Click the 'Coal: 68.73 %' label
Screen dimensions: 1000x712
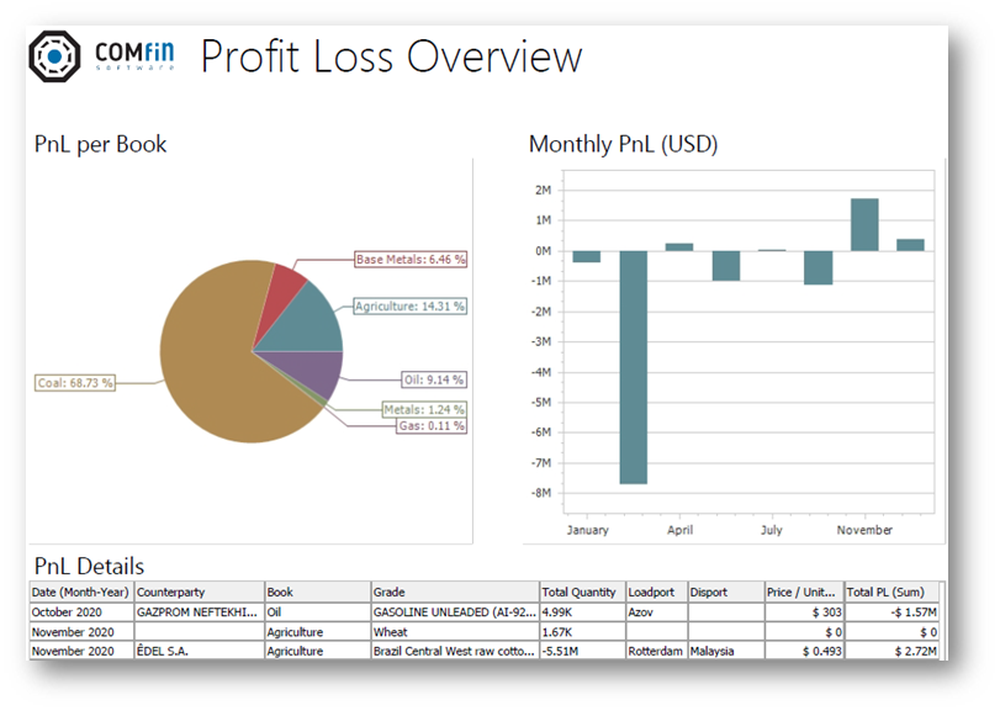coord(75,383)
